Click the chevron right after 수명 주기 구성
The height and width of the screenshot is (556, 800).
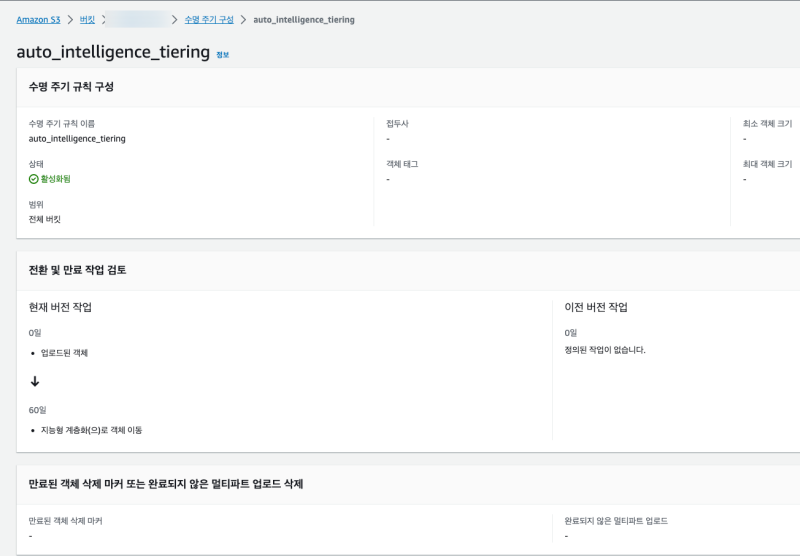pyautogui.click(x=243, y=19)
